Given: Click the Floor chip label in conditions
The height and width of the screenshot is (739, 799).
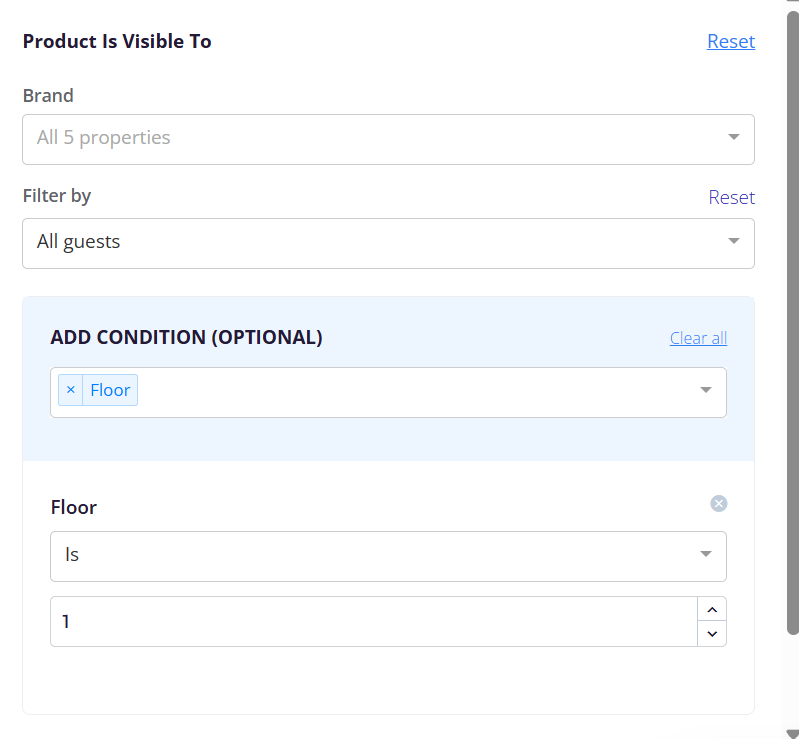Looking at the screenshot, I should pos(110,390).
